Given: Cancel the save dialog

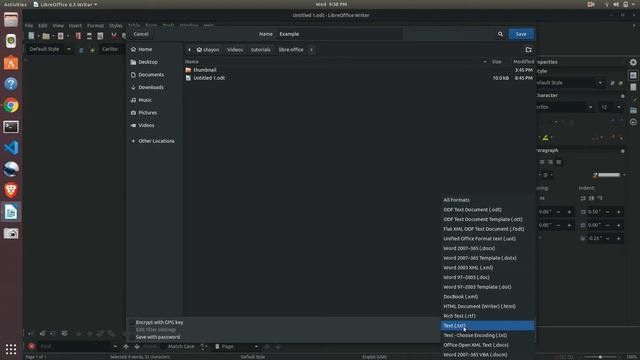Looking at the screenshot, I should [x=141, y=34].
